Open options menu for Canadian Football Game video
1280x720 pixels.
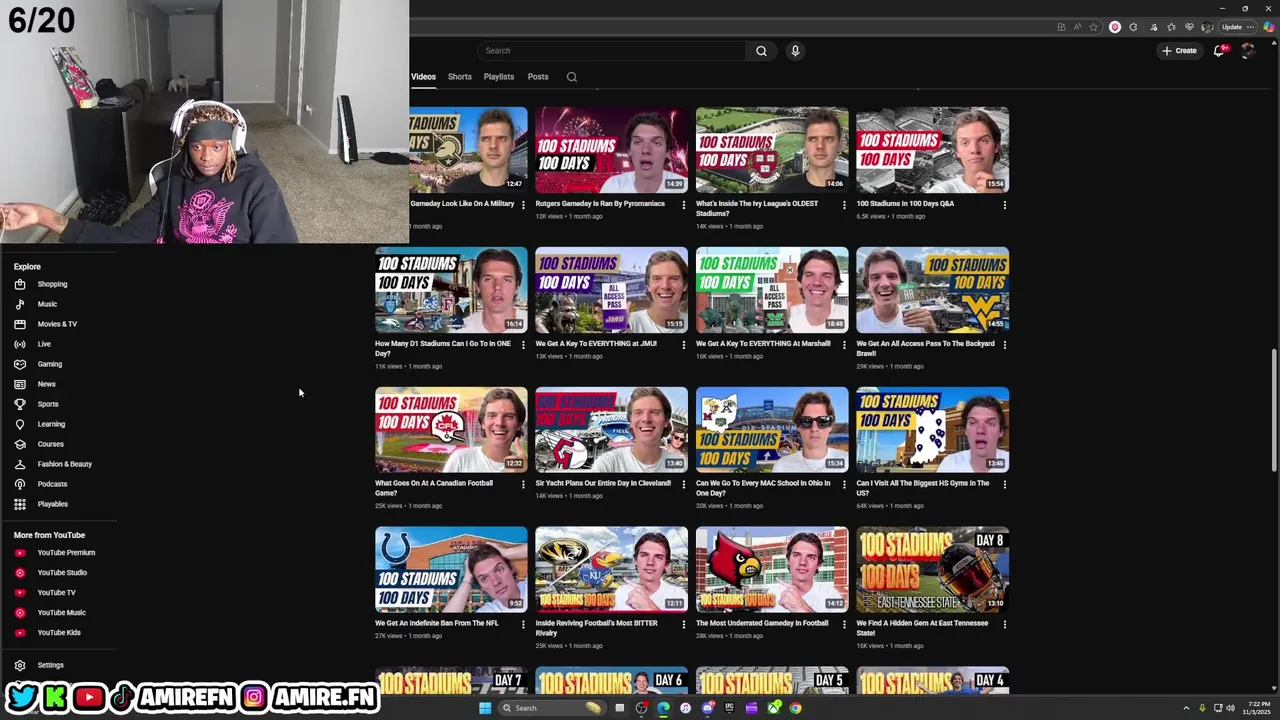[x=523, y=485]
